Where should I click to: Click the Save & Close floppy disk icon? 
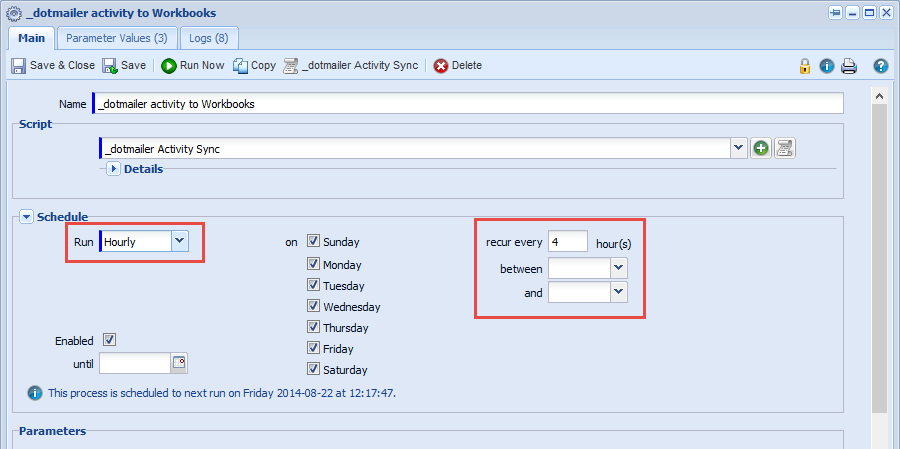tap(18, 66)
